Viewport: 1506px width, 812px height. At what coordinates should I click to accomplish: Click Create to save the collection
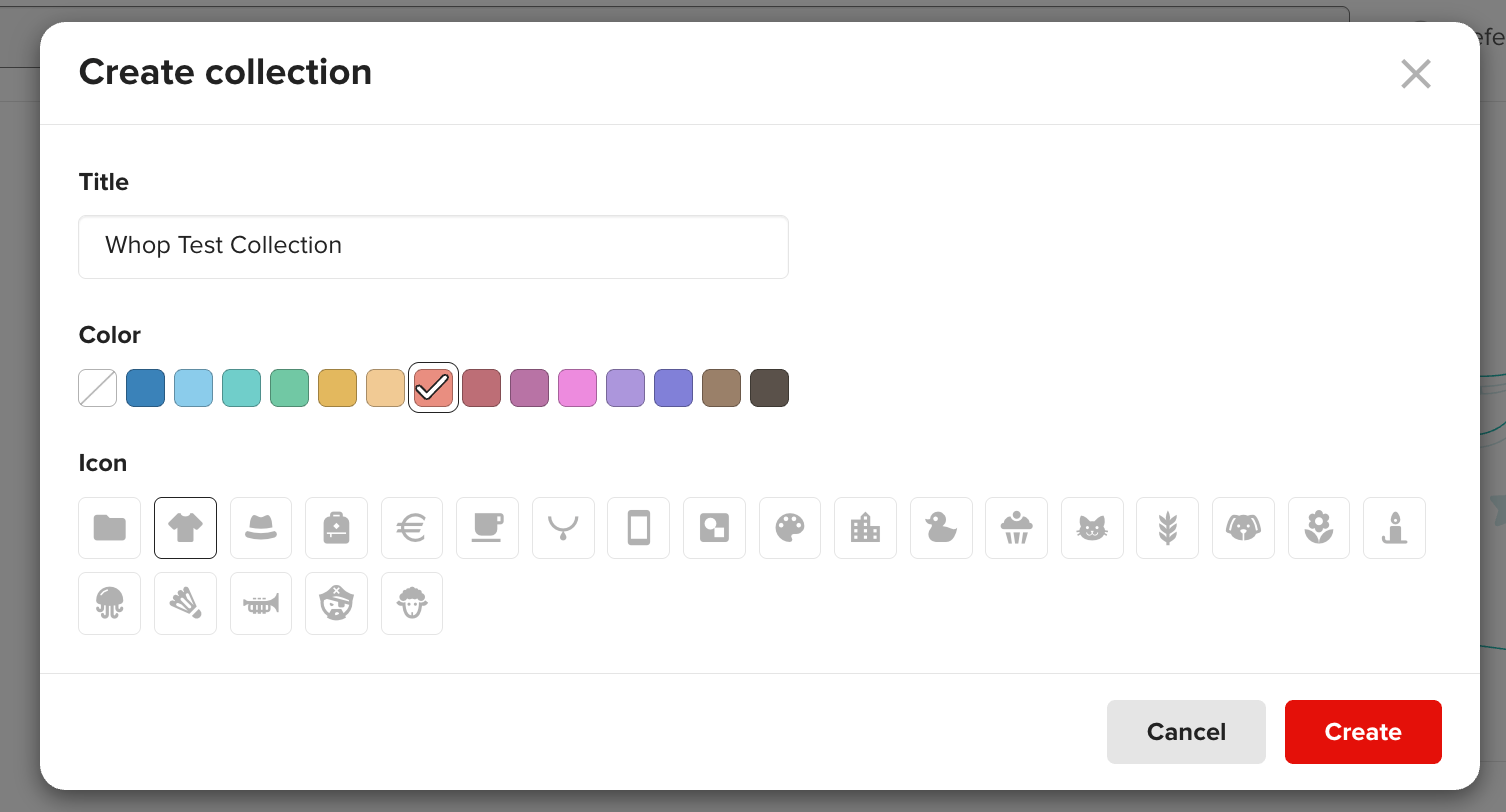point(1363,731)
